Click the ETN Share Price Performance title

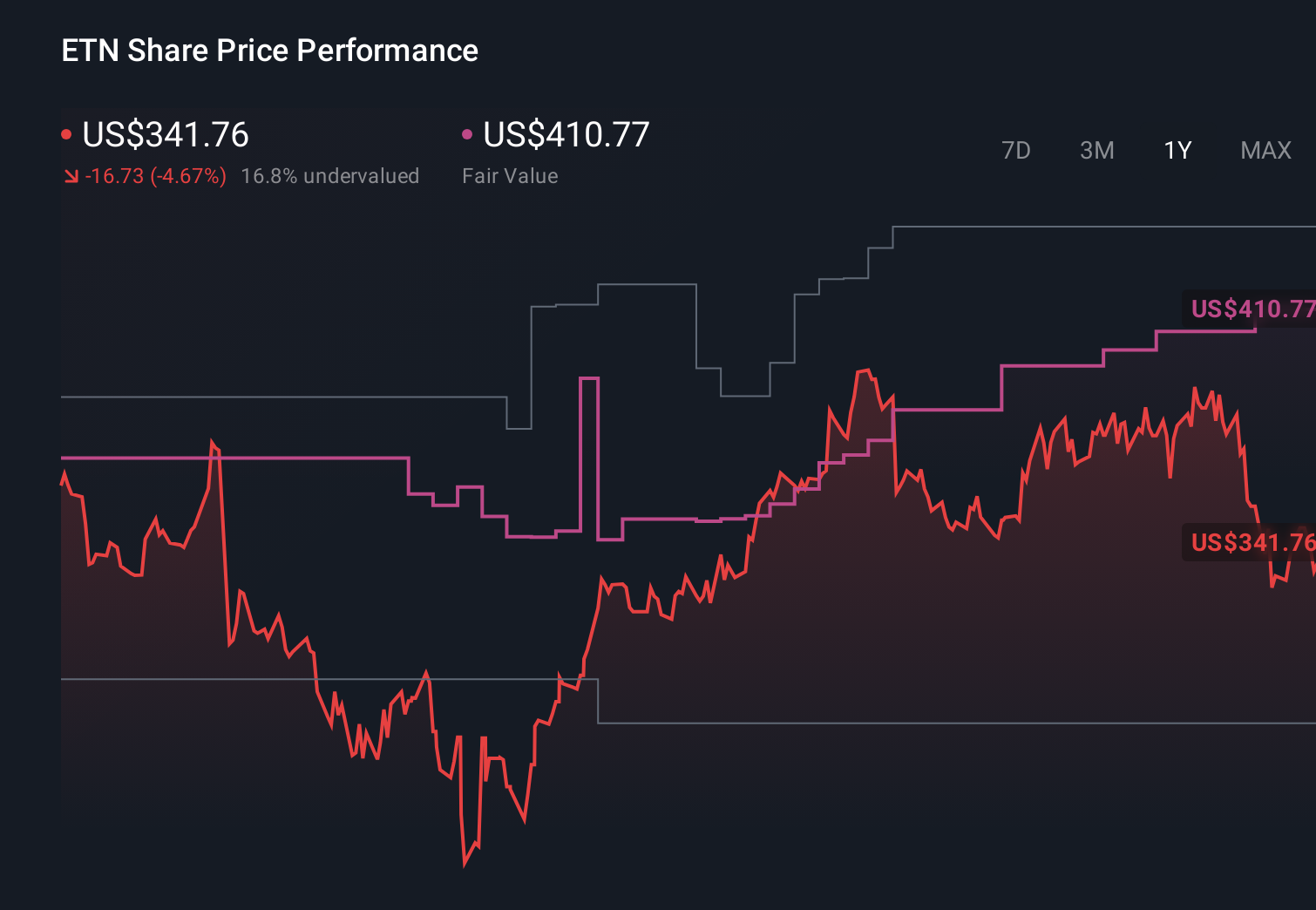(269, 51)
